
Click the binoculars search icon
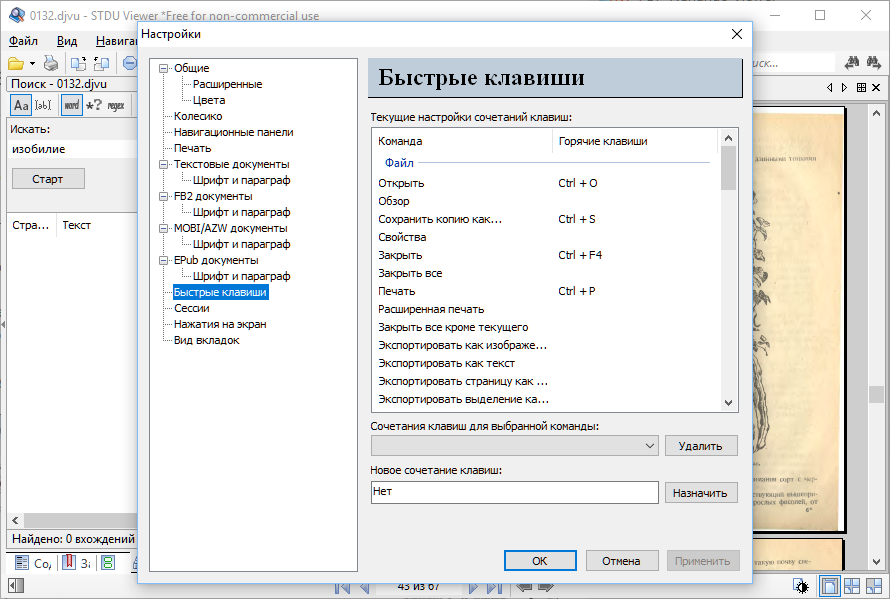854,63
